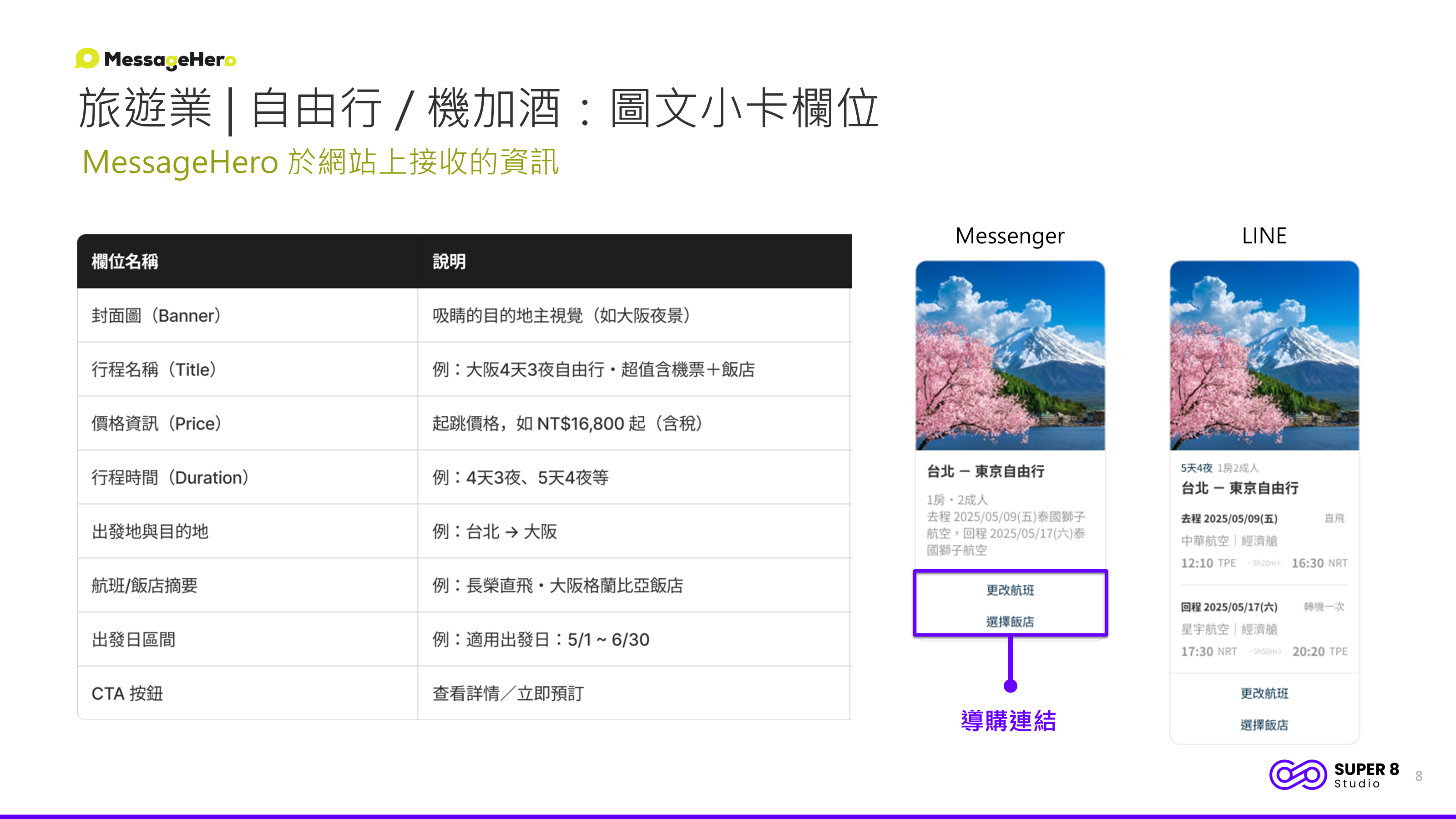Click the subtitle MessageHero 於網站上接收的資訊
The width and height of the screenshot is (1456, 819).
pos(321,162)
